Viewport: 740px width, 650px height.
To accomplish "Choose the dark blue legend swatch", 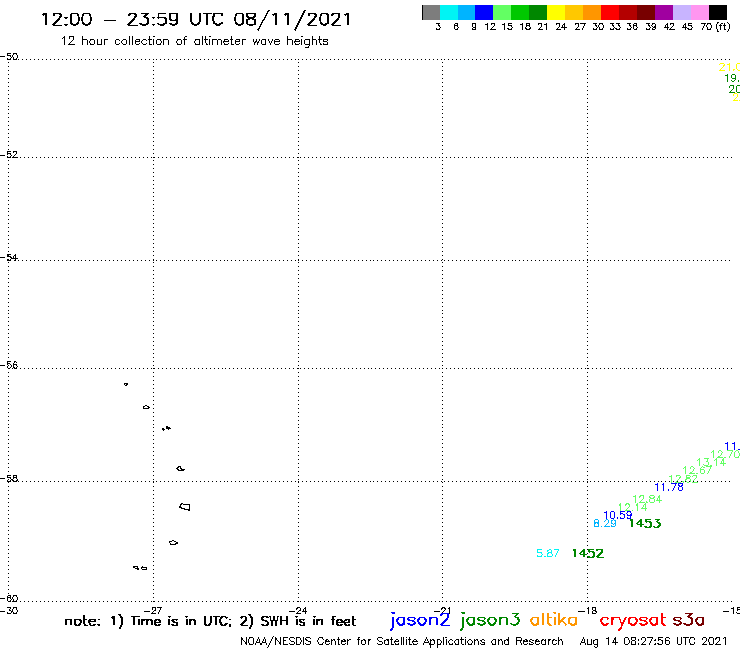I will (x=484, y=12).
